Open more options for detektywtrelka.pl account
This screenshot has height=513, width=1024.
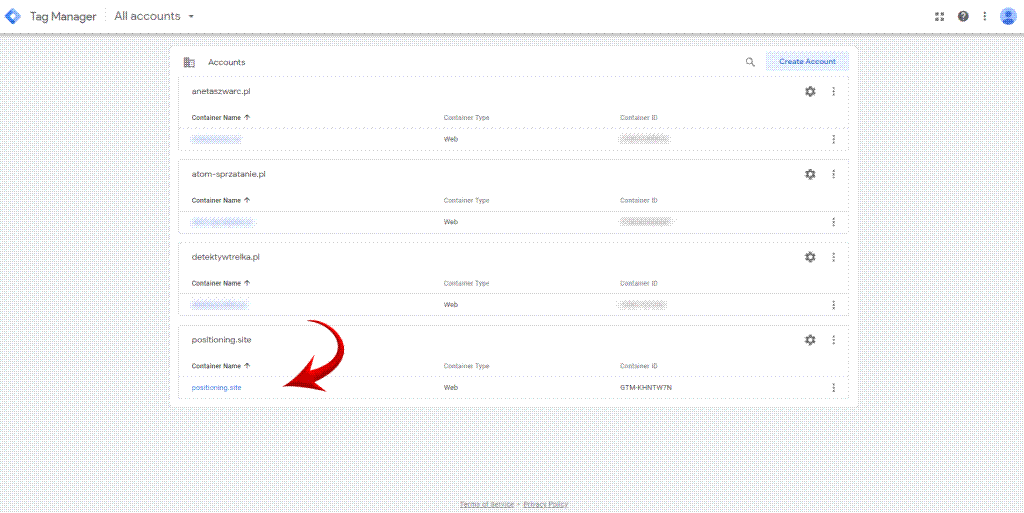click(x=833, y=257)
